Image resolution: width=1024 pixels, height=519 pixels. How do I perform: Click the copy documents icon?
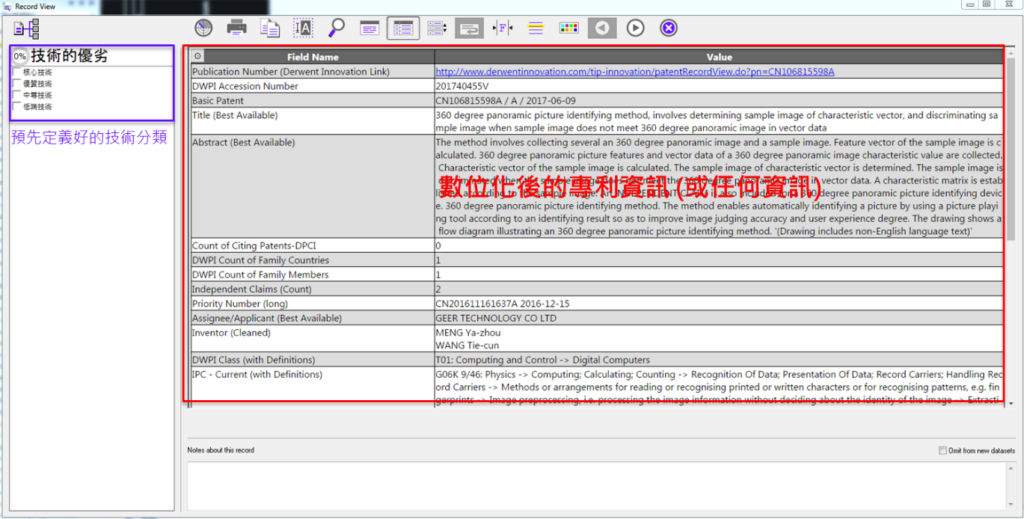[269, 27]
